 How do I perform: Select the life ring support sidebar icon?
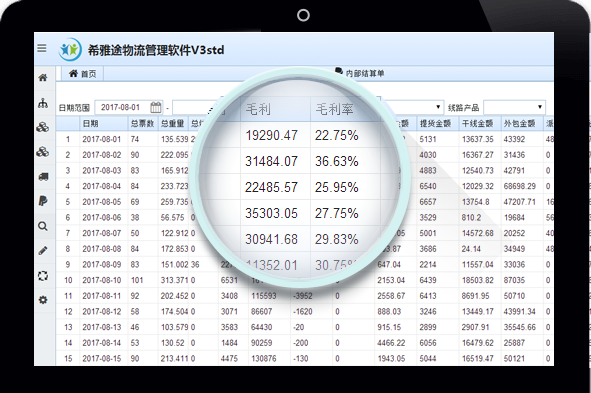(43, 275)
